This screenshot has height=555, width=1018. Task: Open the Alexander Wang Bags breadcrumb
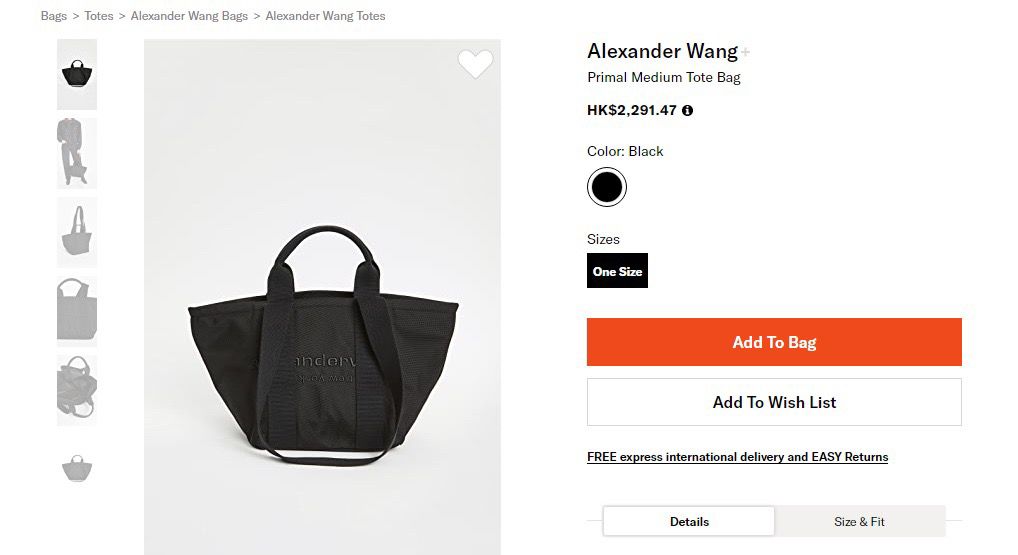click(189, 16)
